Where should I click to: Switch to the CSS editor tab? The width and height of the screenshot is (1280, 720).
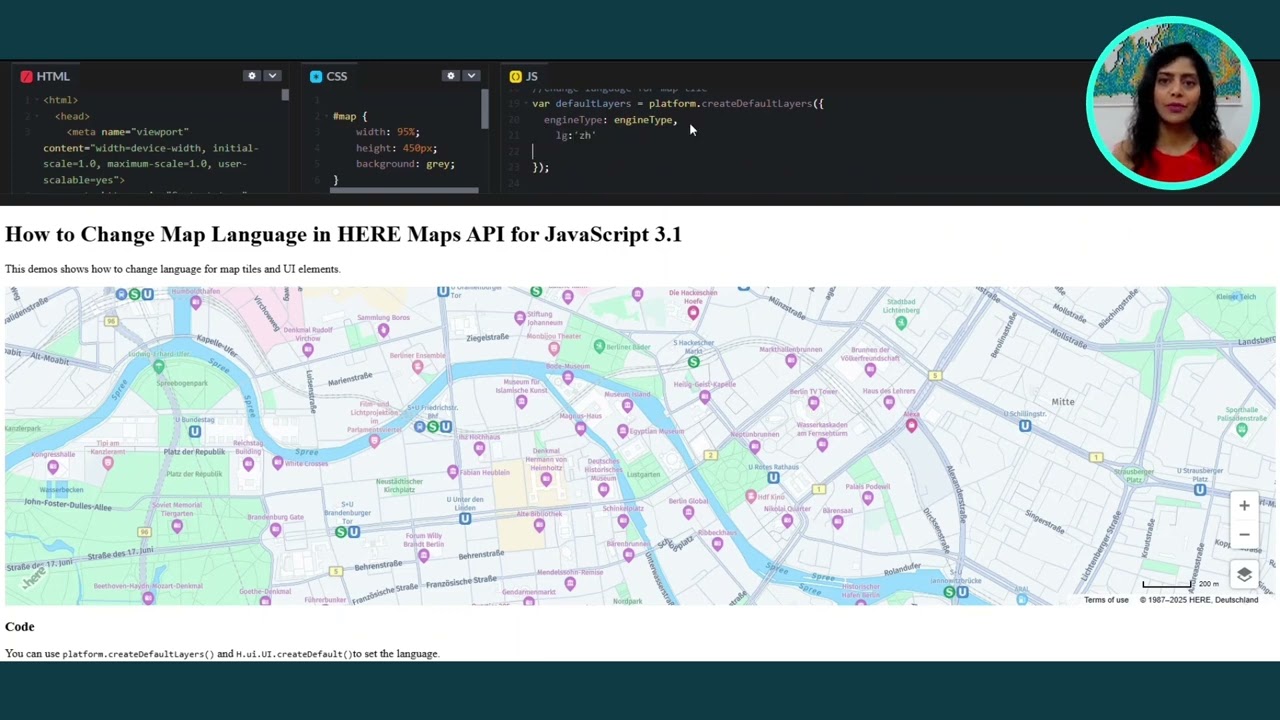(x=329, y=76)
